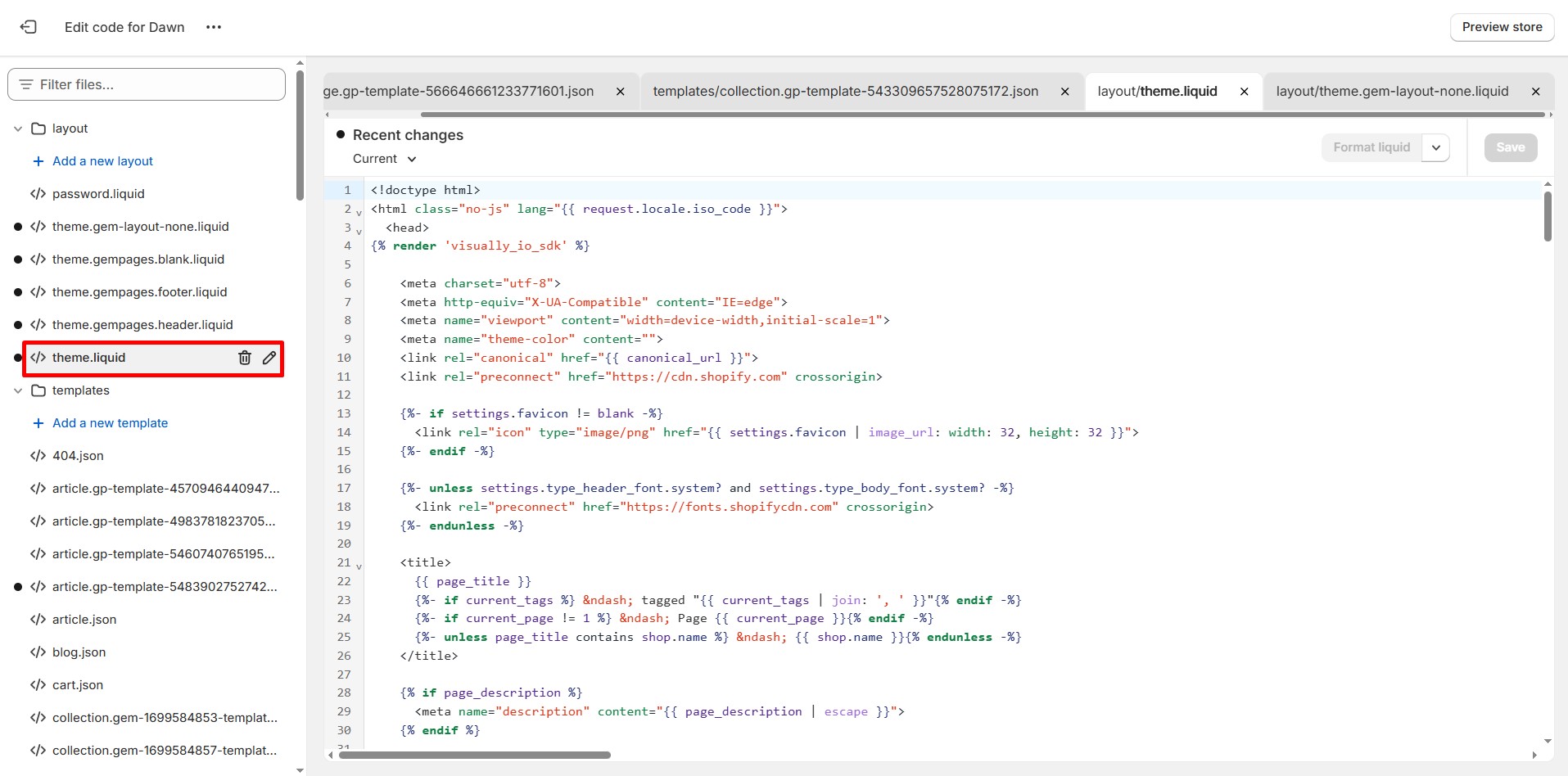The height and width of the screenshot is (776, 1568).
Task: Open the Current version dropdown
Action: click(385, 158)
